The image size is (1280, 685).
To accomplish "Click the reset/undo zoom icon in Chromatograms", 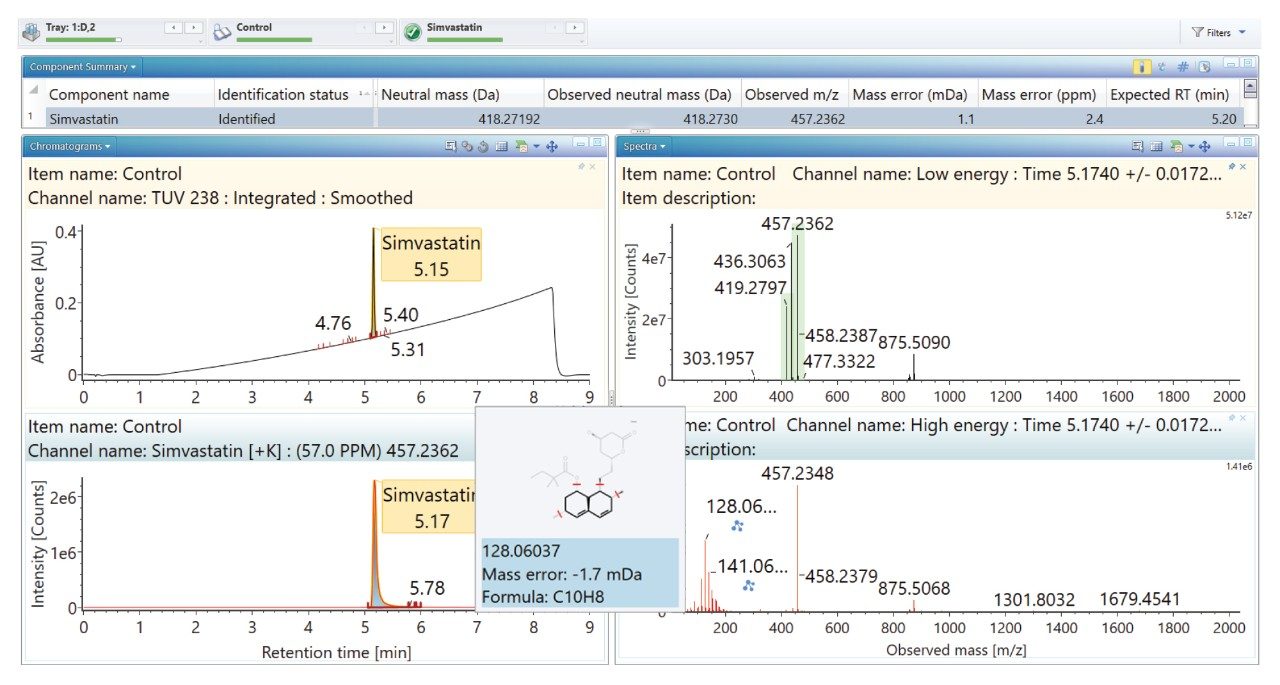I will pos(483,146).
